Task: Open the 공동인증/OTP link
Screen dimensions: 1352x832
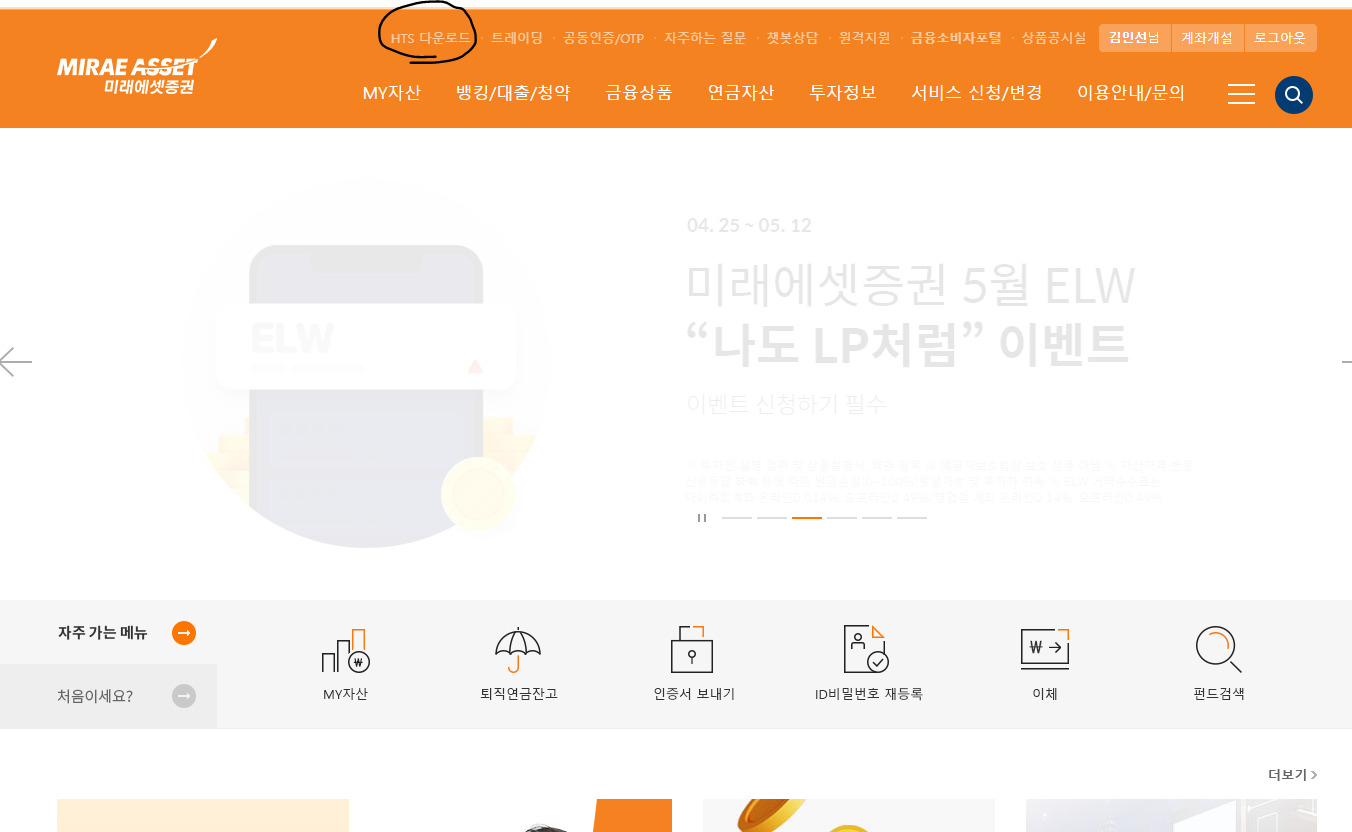Action: pyautogui.click(x=603, y=38)
